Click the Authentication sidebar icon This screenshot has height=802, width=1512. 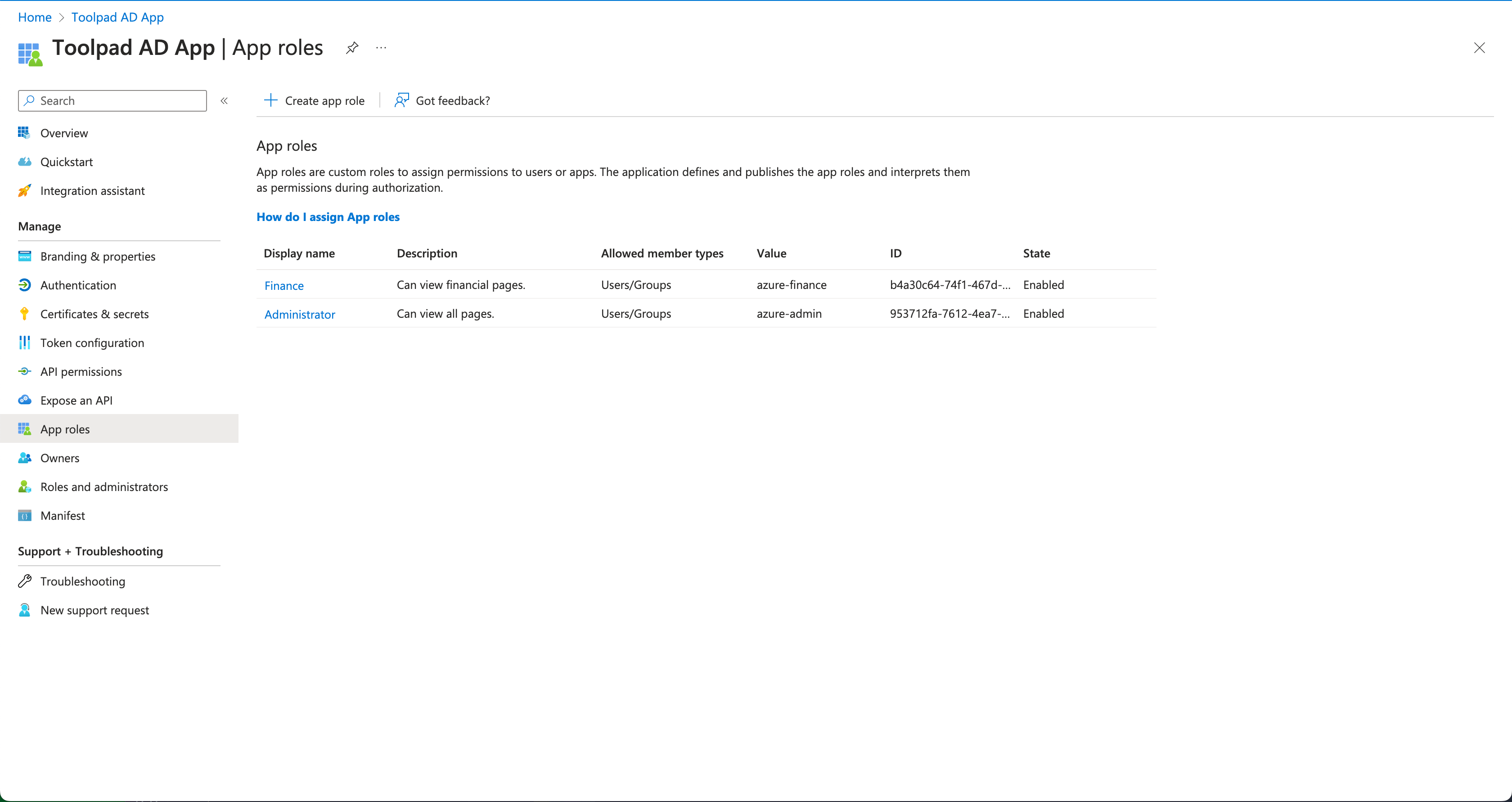coord(24,285)
